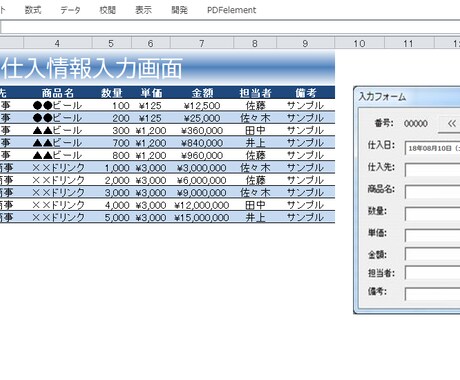Click the 単価 input field in form
Viewport: 460px width, 380px height.
433,236
